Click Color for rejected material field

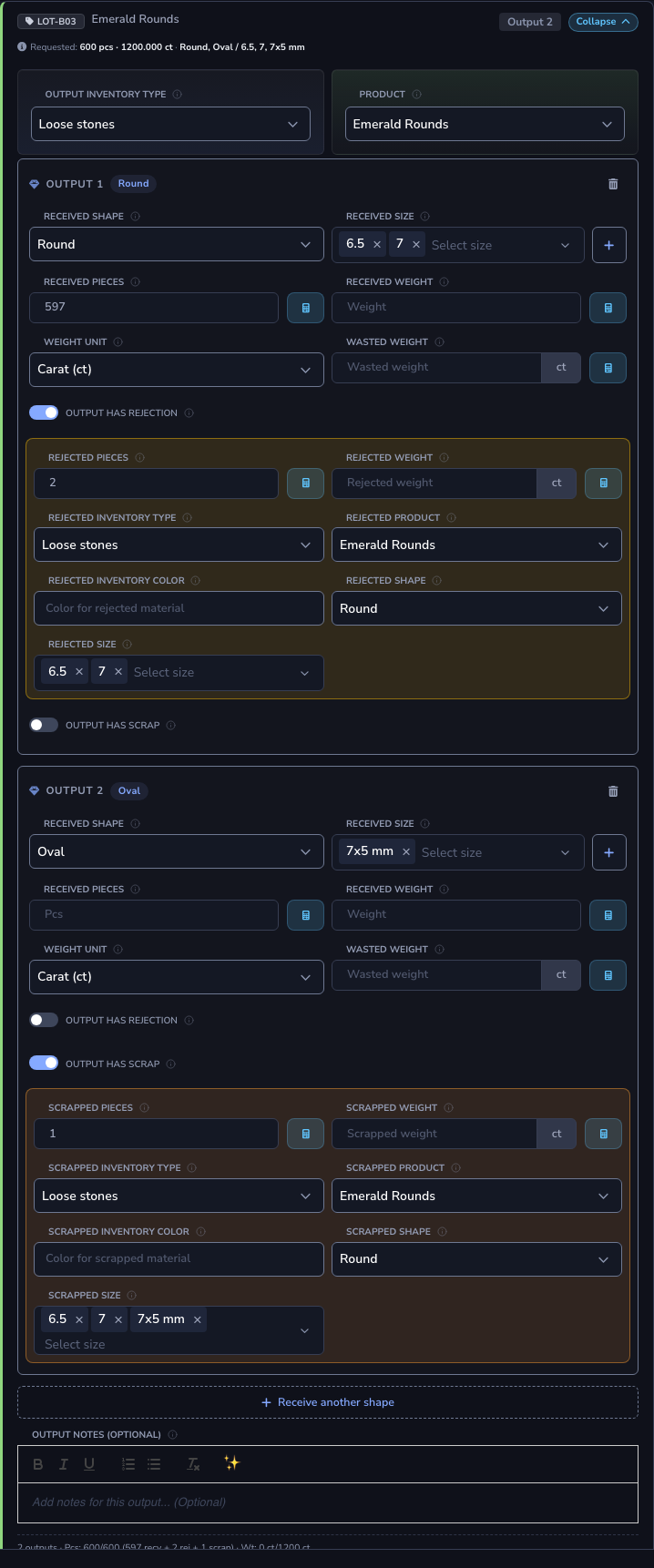click(179, 609)
